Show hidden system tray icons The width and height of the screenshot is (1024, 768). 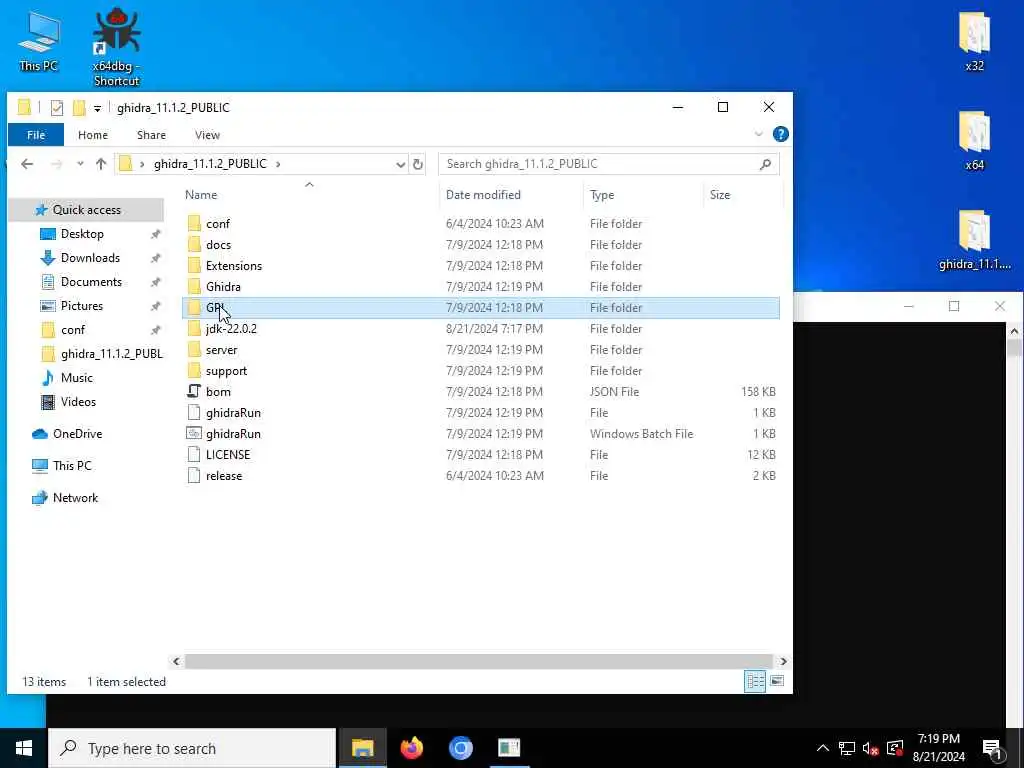pos(823,748)
